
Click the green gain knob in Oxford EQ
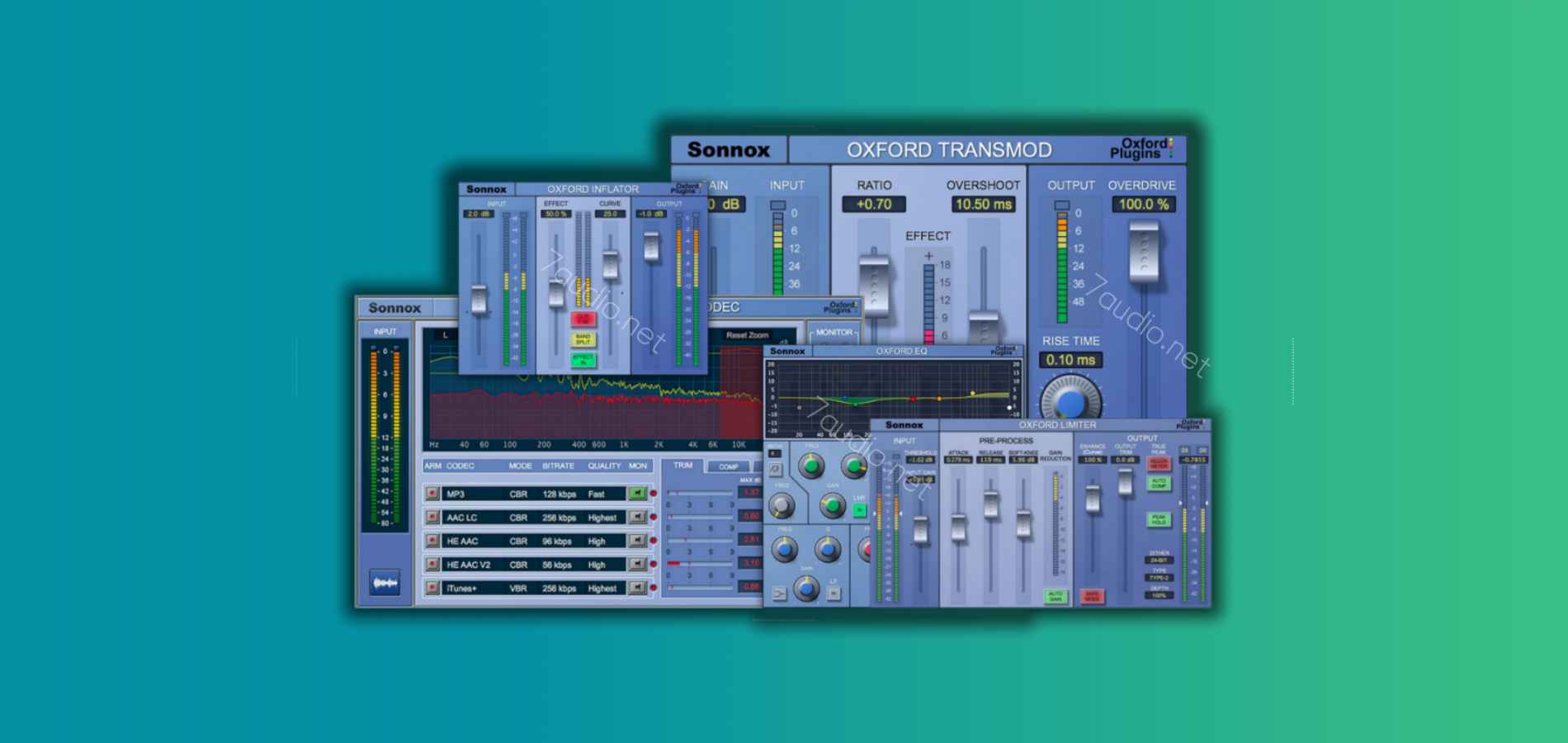pos(833,505)
